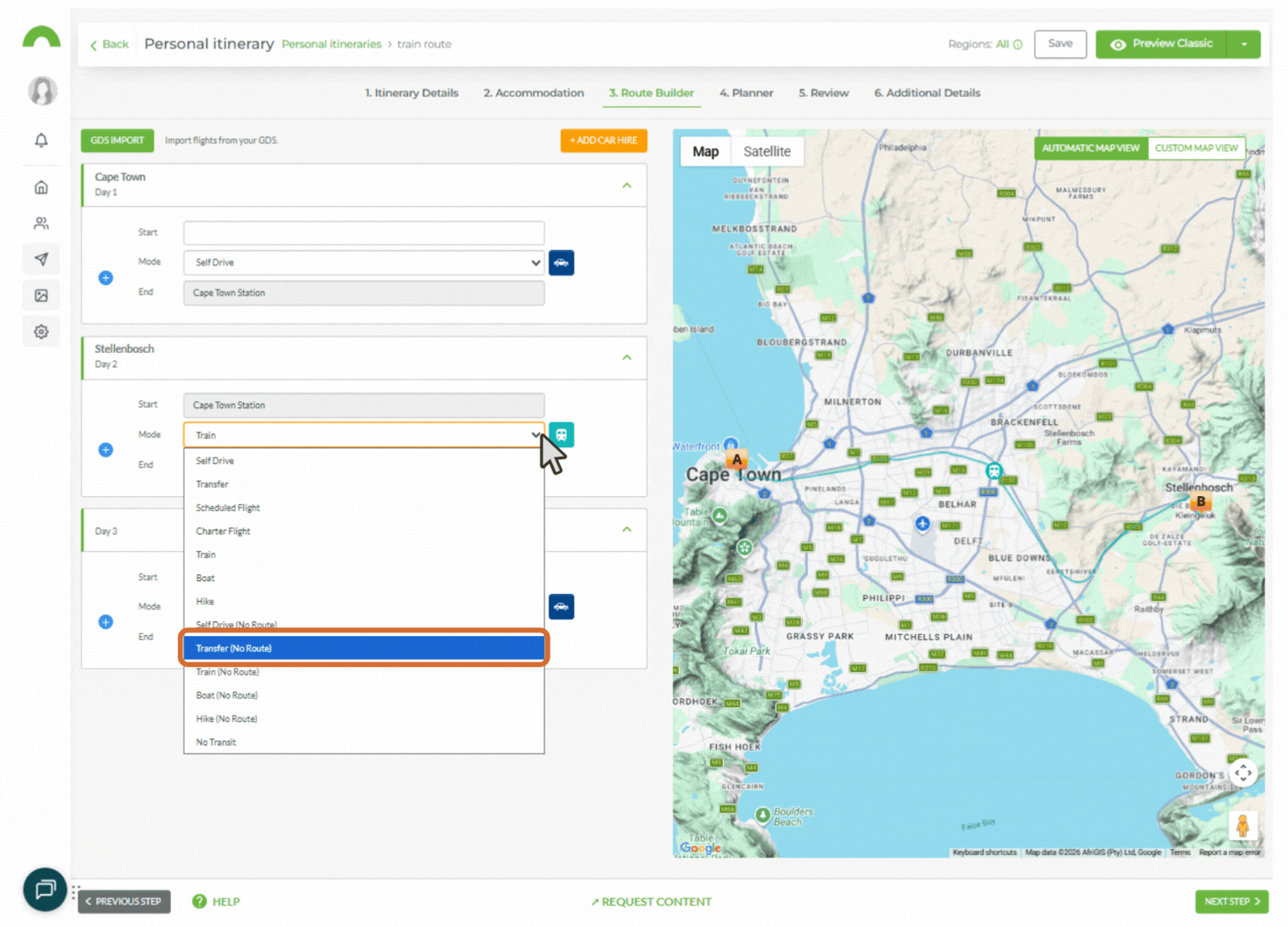Open Personal itineraries breadcrumb link

(x=331, y=45)
